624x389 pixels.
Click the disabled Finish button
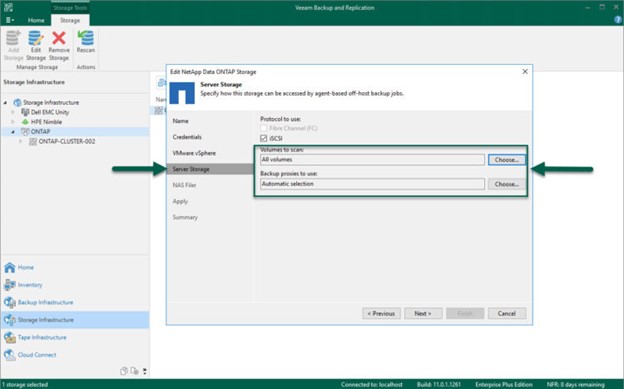(465, 314)
